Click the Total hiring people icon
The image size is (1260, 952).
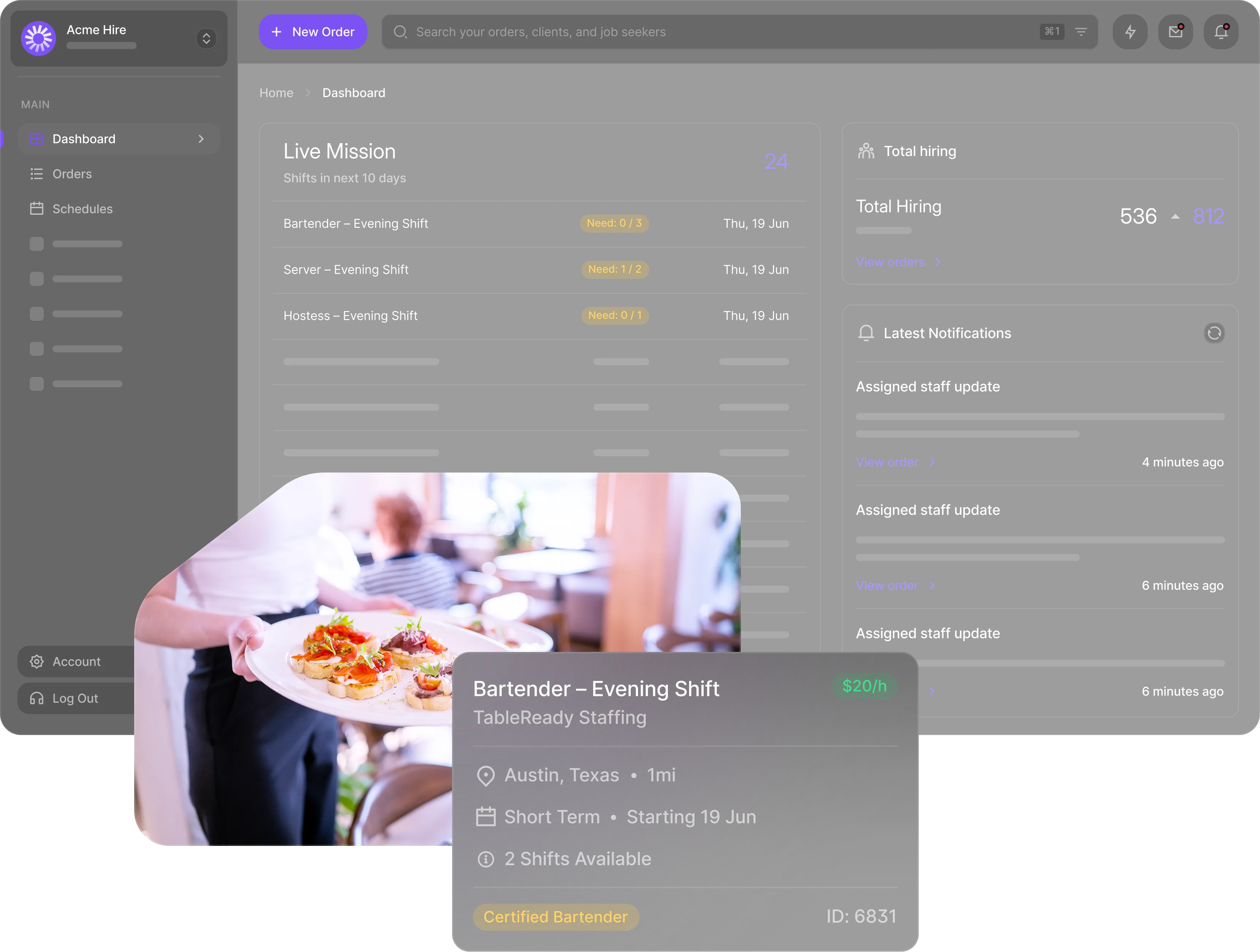point(866,151)
